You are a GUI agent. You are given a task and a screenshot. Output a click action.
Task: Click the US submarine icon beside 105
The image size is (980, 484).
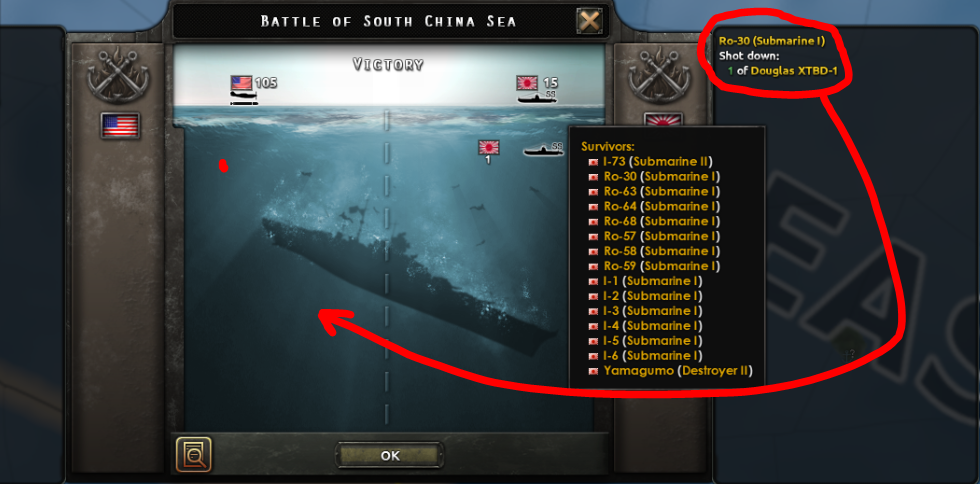[x=244, y=98]
